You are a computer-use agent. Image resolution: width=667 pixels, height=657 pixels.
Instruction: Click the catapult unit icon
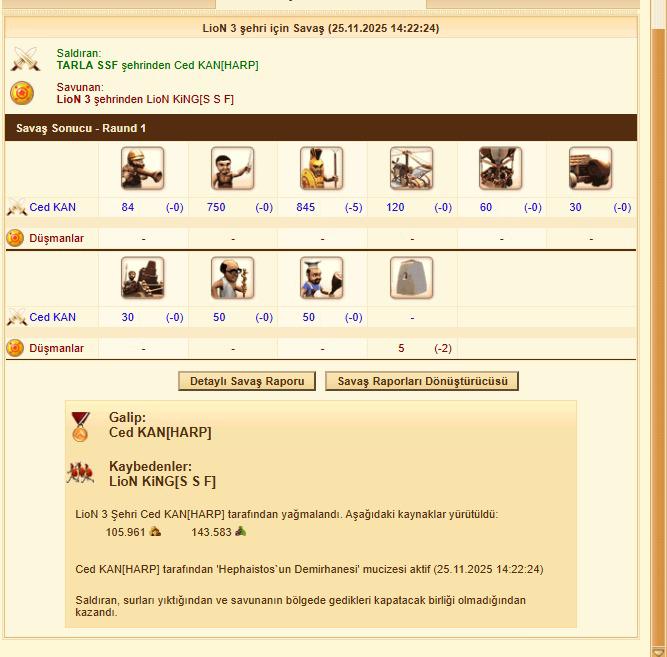click(142, 278)
